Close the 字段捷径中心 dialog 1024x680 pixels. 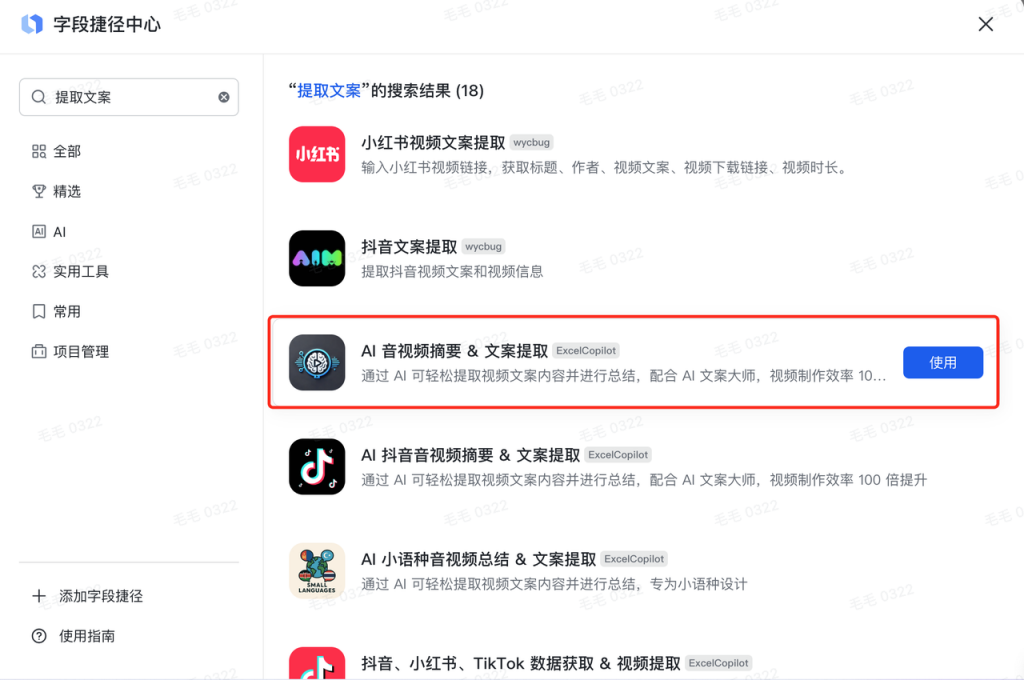(x=985, y=24)
